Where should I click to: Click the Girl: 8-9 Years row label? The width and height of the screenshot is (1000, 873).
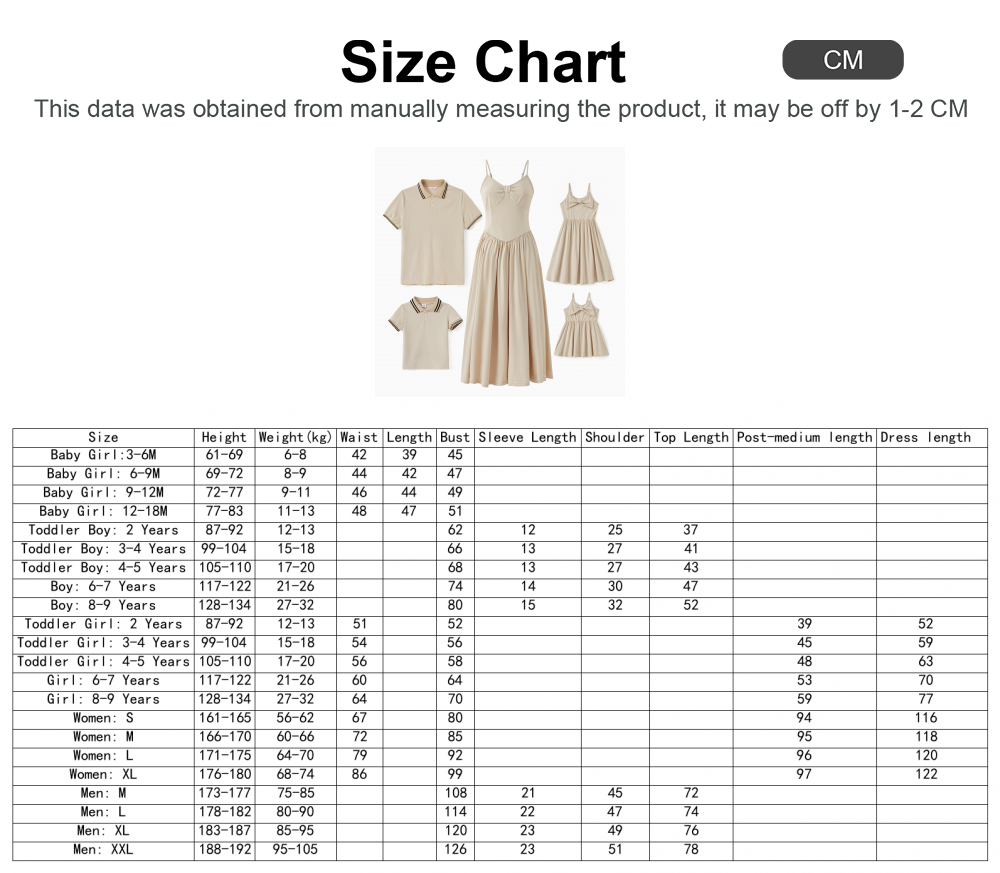coord(103,699)
